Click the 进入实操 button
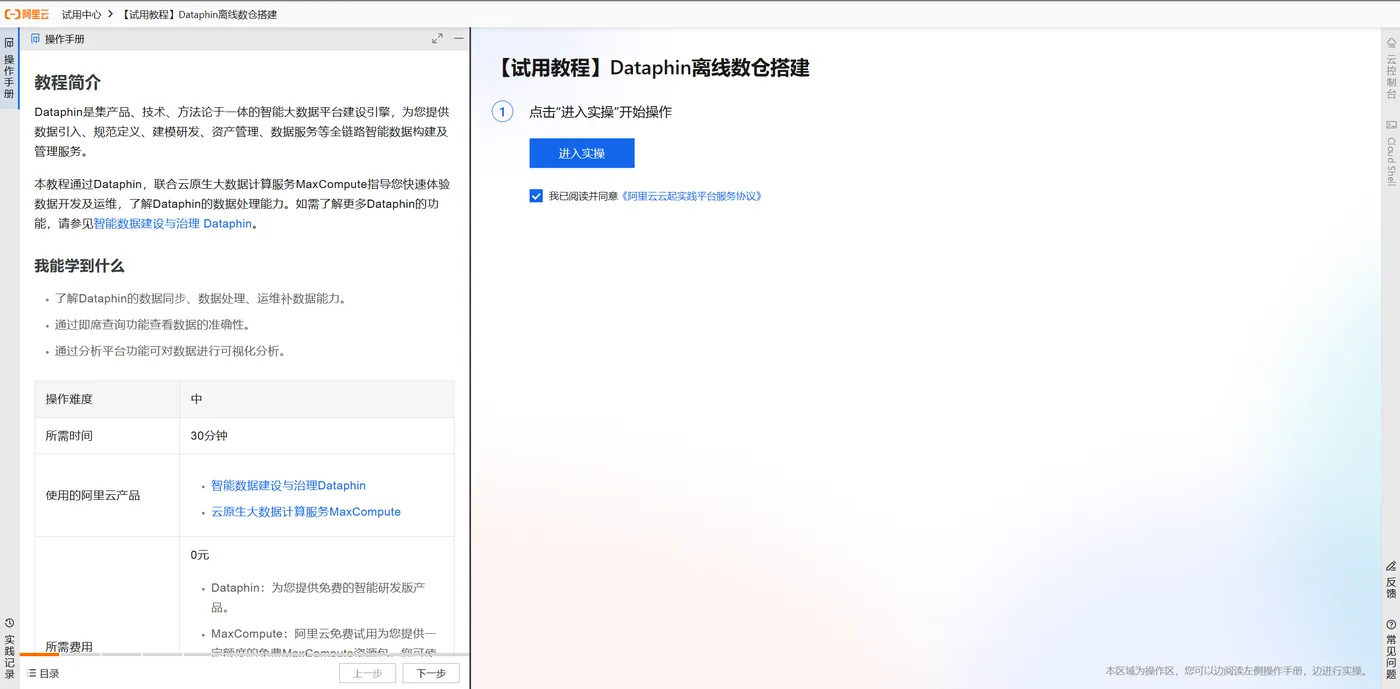1400x689 pixels. pyautogui.click(x=582, y=153)
